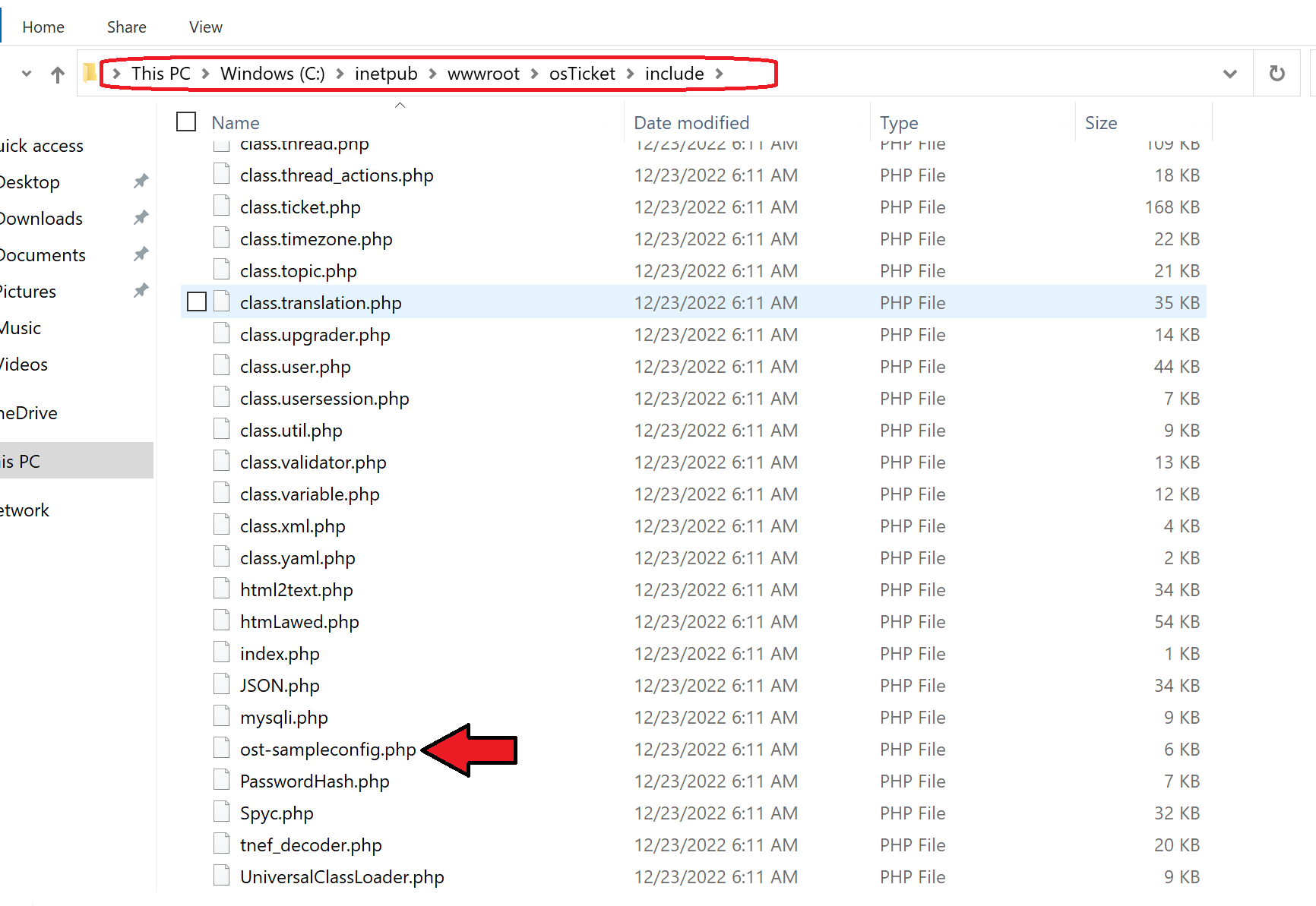The image size is (1316, 906).
Task: Sort by Date modified column header
Action: coord(691,123)
